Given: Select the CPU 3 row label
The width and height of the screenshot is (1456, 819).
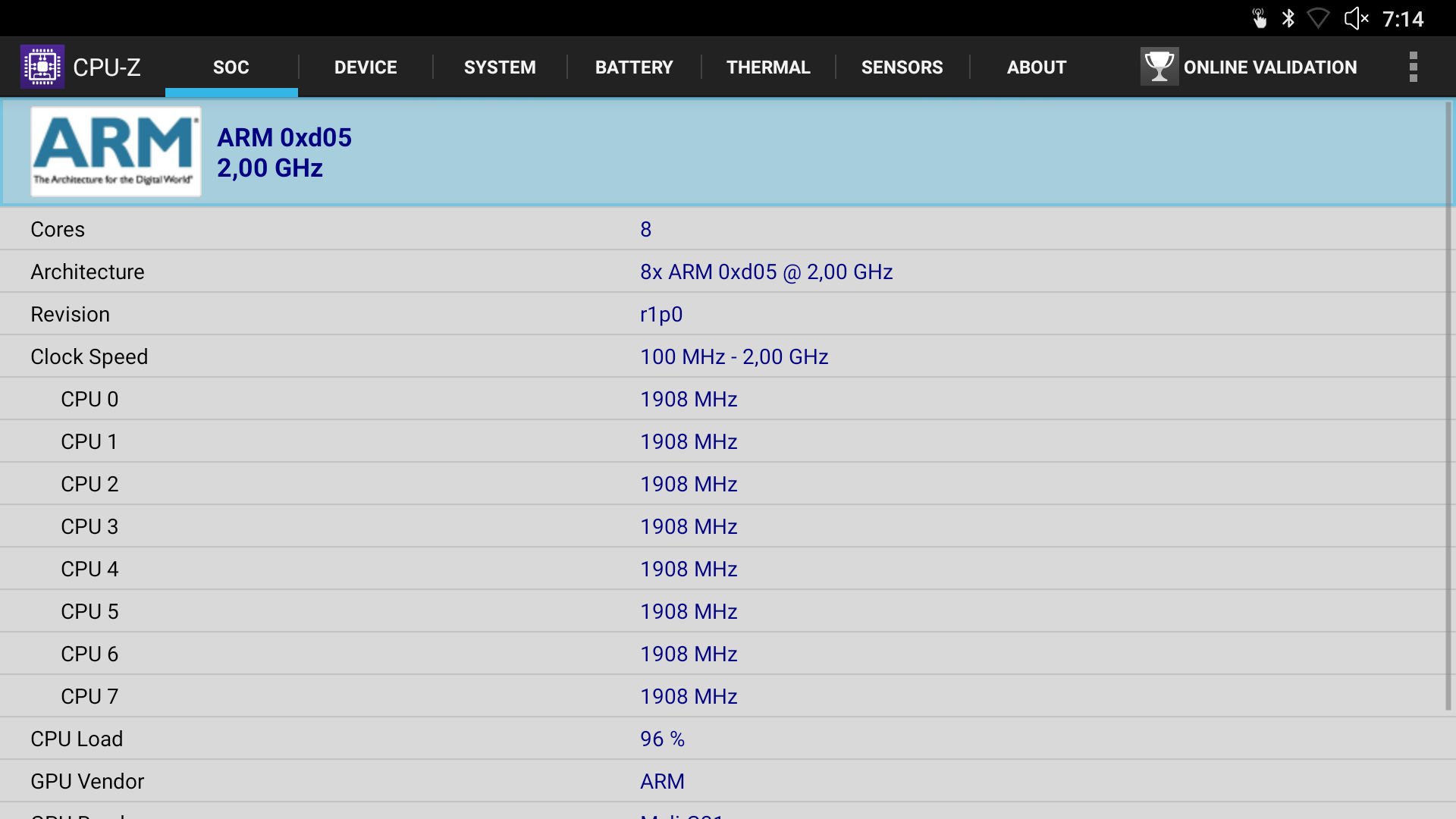Looking at the screenshot, I should pos(89,526).
